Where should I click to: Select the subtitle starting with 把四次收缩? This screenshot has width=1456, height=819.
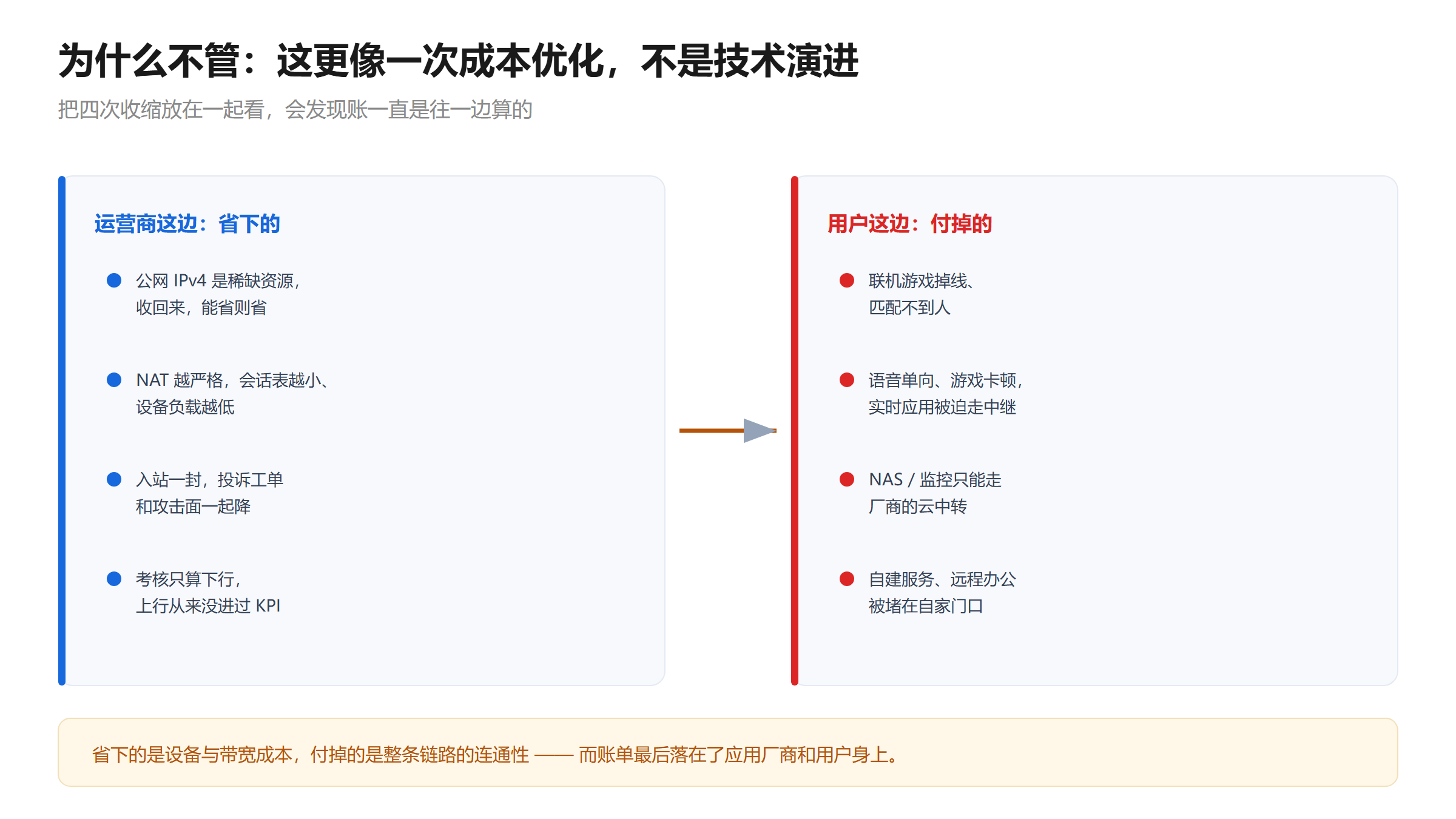[295, 110]
